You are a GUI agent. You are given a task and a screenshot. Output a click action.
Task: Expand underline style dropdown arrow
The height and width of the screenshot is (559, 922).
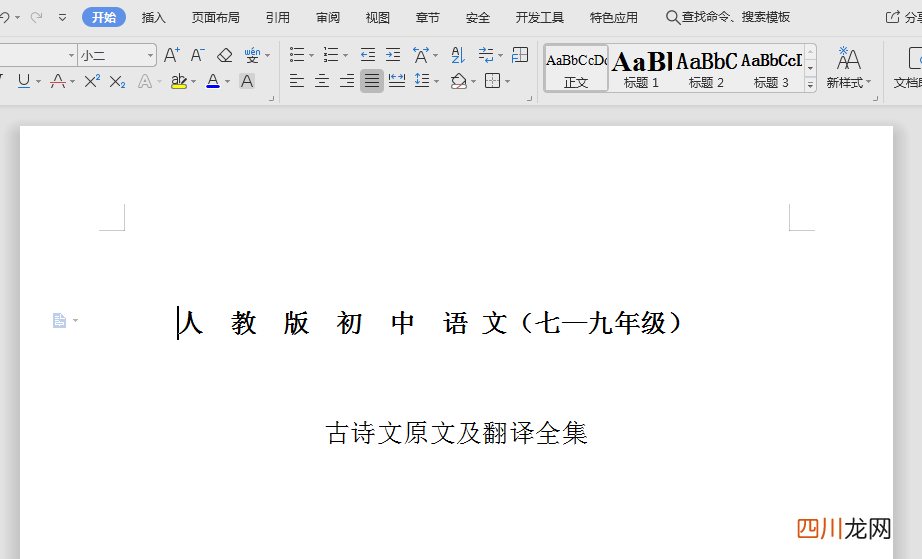click(38, 81)
